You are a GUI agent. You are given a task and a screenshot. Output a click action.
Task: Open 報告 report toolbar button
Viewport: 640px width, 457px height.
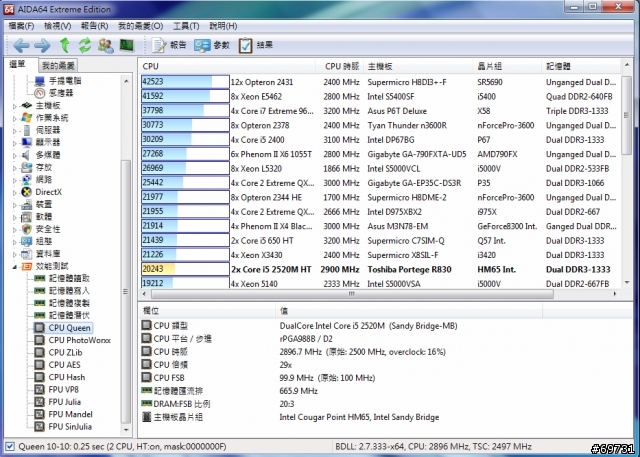click(169, 45)
